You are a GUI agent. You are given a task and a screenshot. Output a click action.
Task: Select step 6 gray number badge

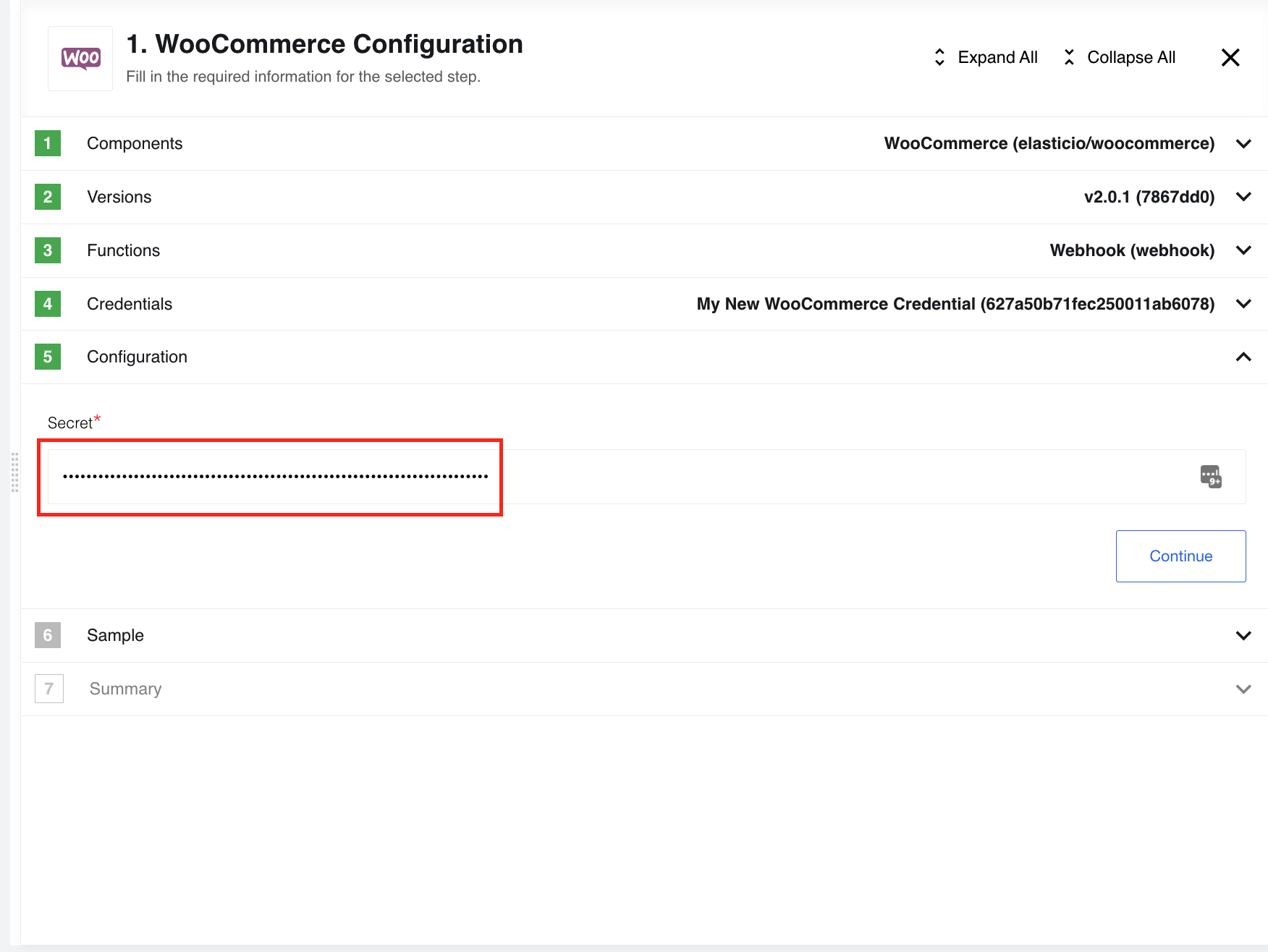pos(48,635)
